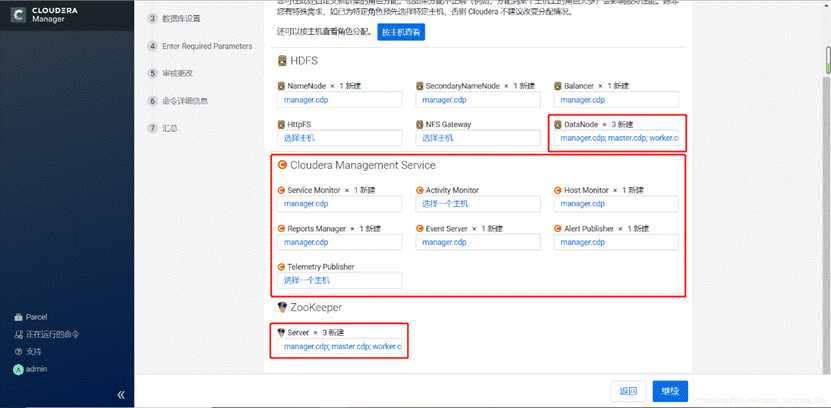Click the Service Monitor role icon

point(281,190)
